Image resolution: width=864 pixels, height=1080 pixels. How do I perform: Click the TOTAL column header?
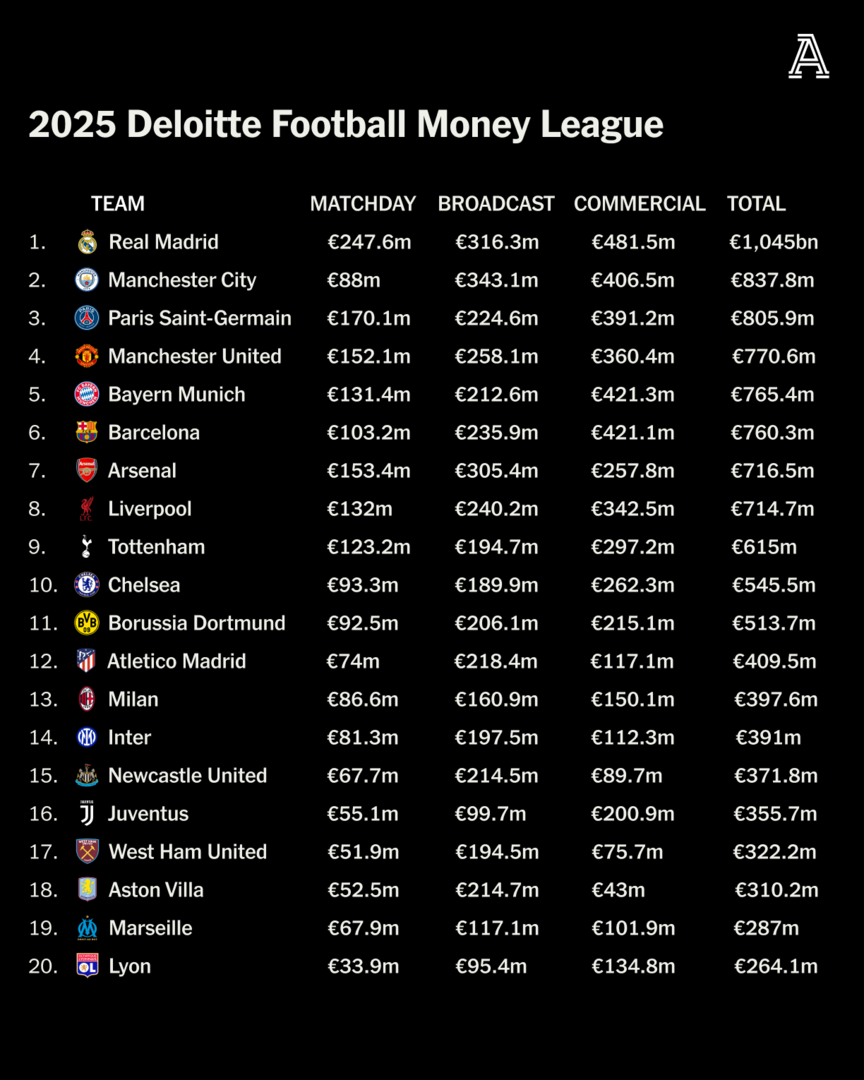click(x=756, y=204)
